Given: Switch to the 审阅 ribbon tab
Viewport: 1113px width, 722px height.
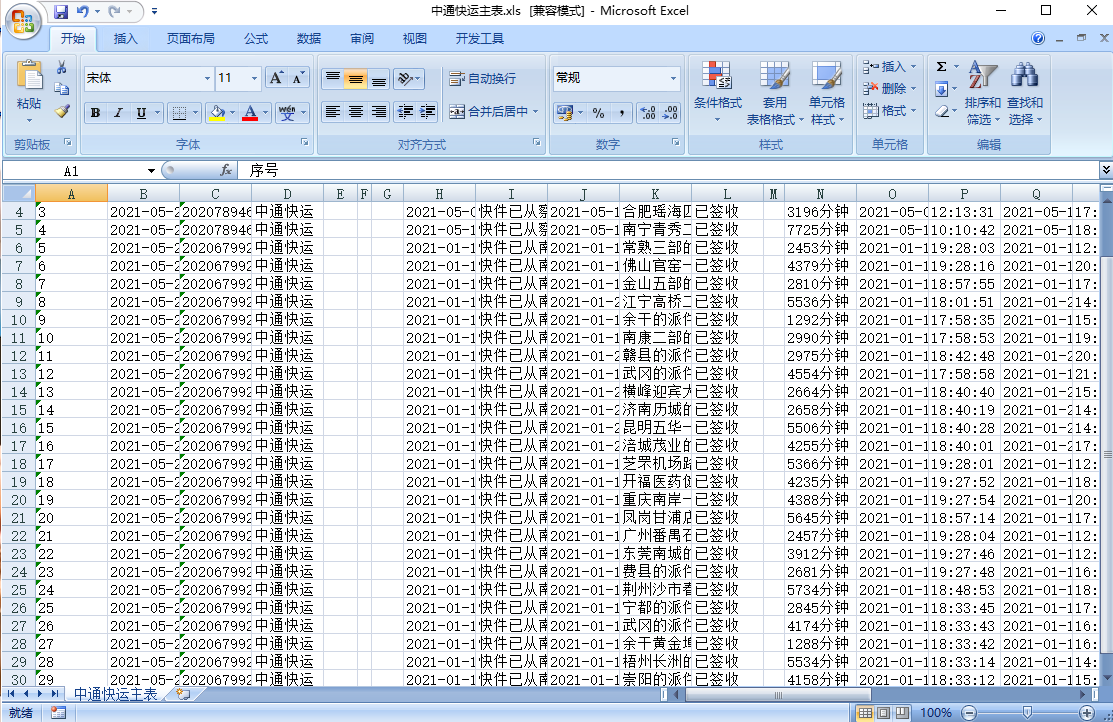Looking at the screenshot, I should coord(362,39).
